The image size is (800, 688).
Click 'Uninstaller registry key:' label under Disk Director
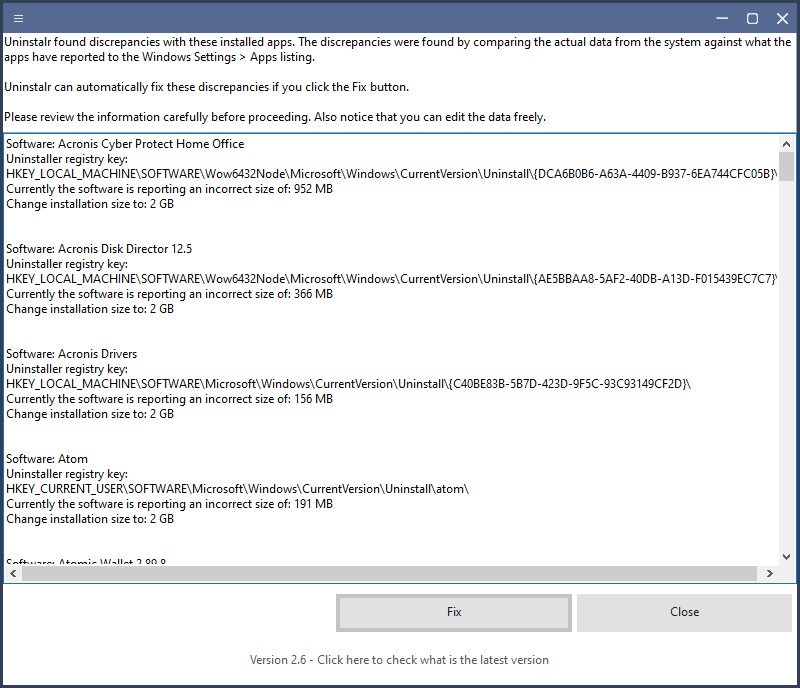[67, 264]
